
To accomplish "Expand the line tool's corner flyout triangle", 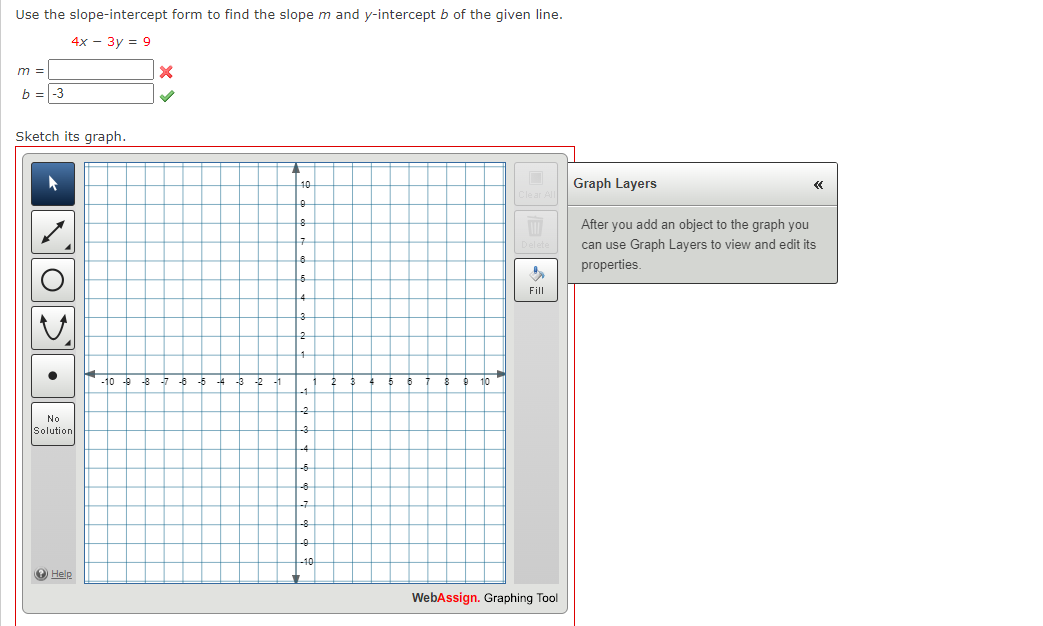I will (x=68, y=248).
